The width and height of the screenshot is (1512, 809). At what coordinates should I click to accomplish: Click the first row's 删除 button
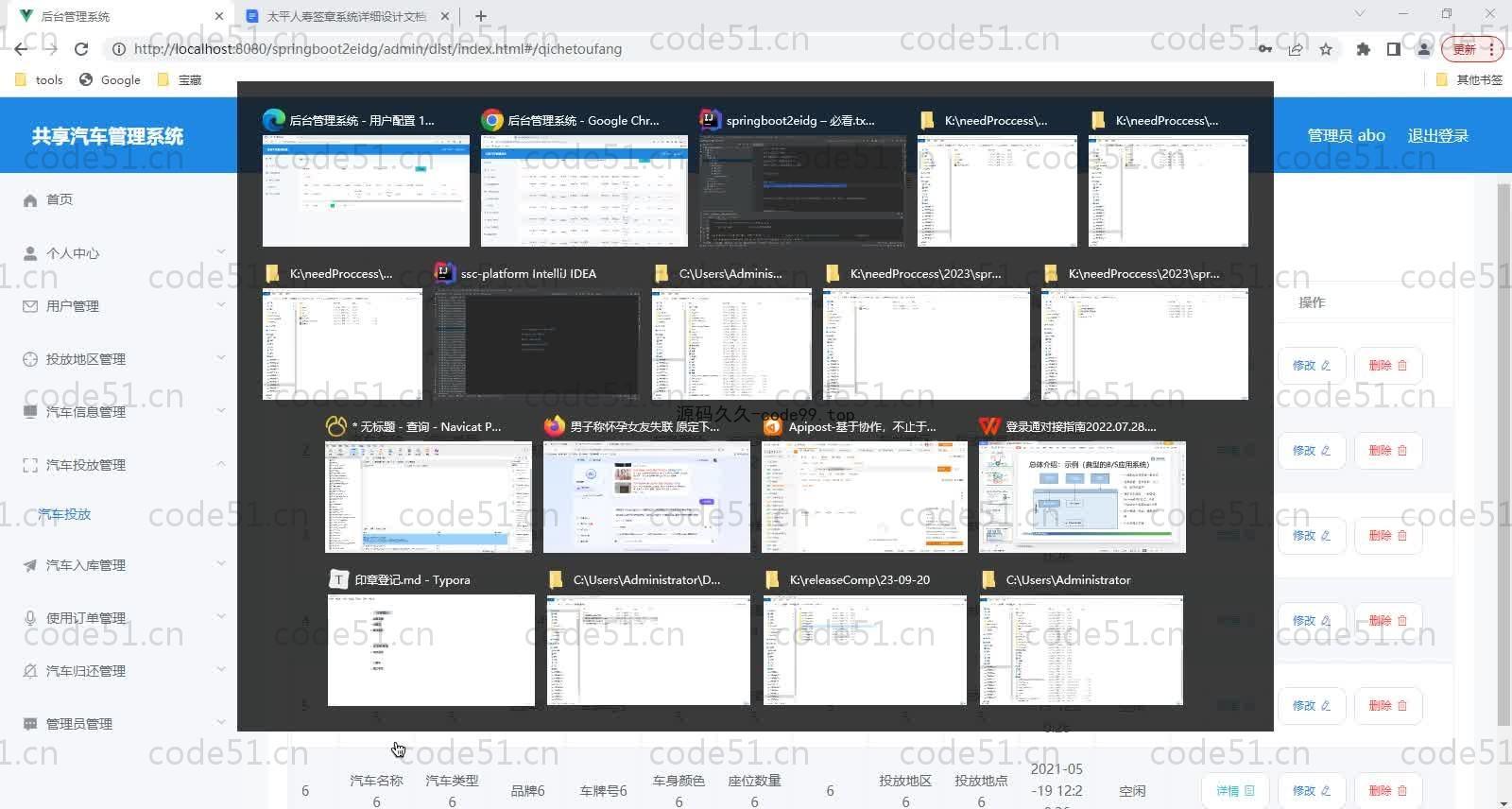click(1387, 366)
